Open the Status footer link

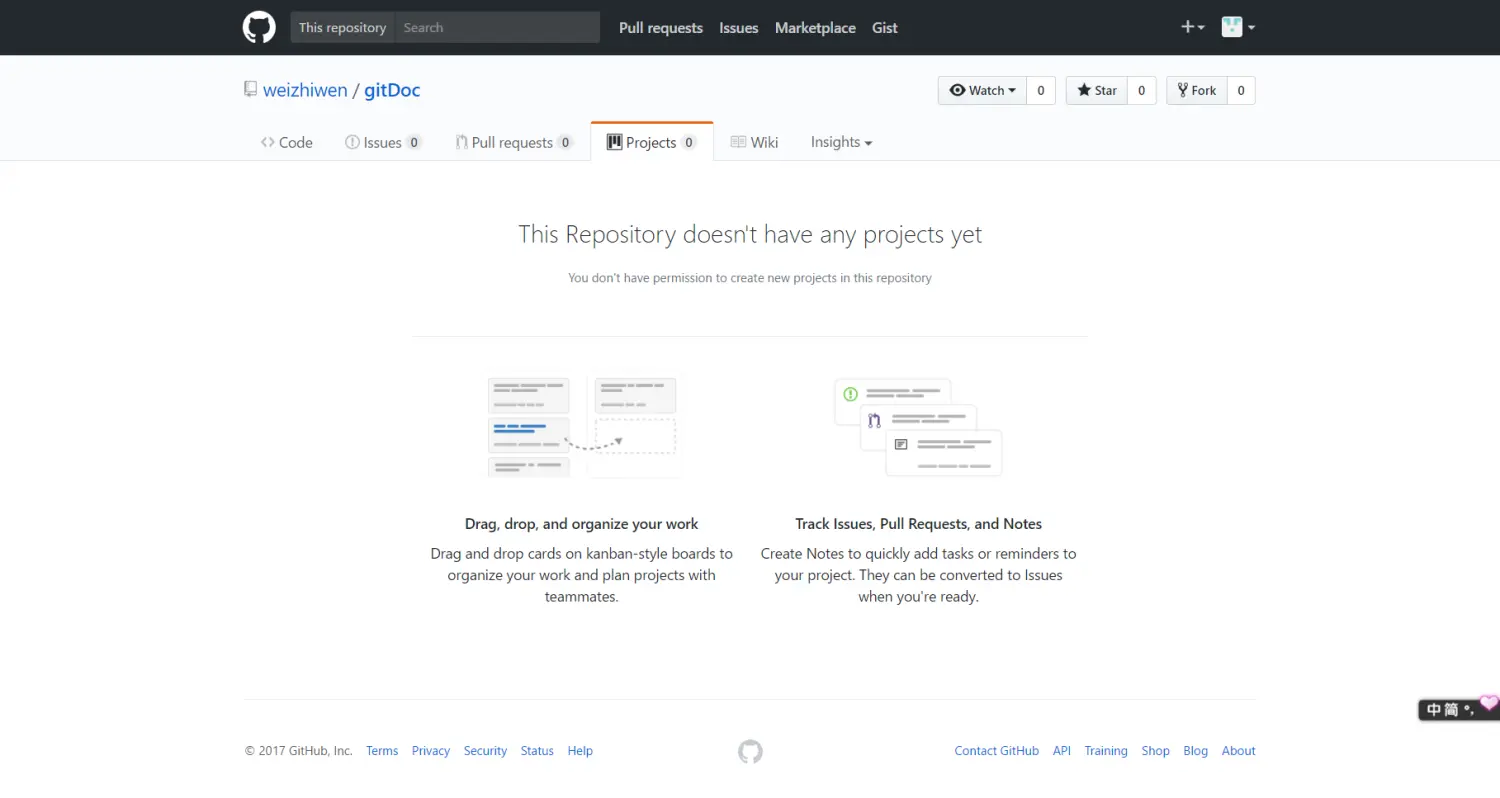pyautogui.click(x=537, y=751)
